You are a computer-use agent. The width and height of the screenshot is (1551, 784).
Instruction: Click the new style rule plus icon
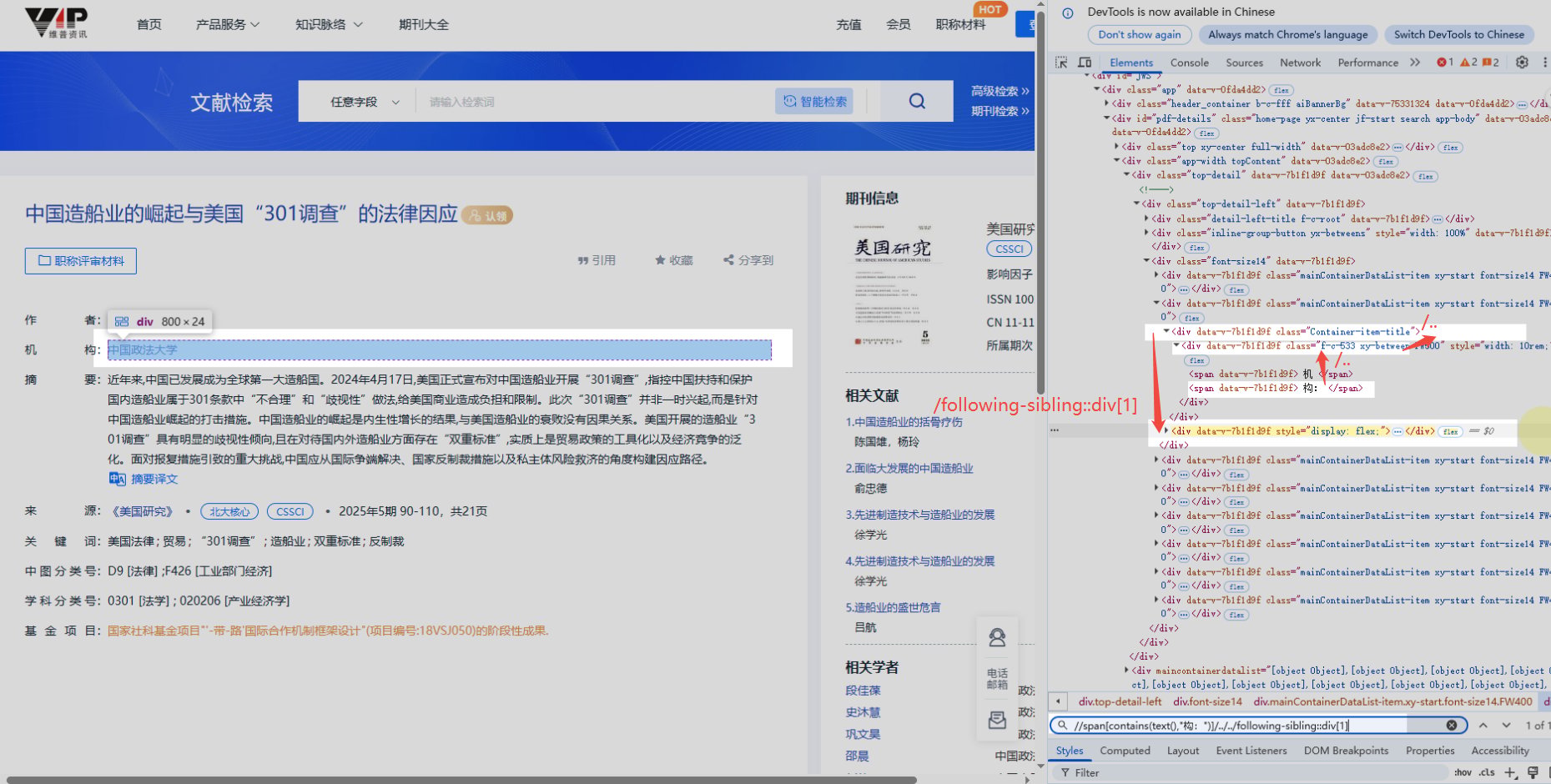pos(1510,773)
